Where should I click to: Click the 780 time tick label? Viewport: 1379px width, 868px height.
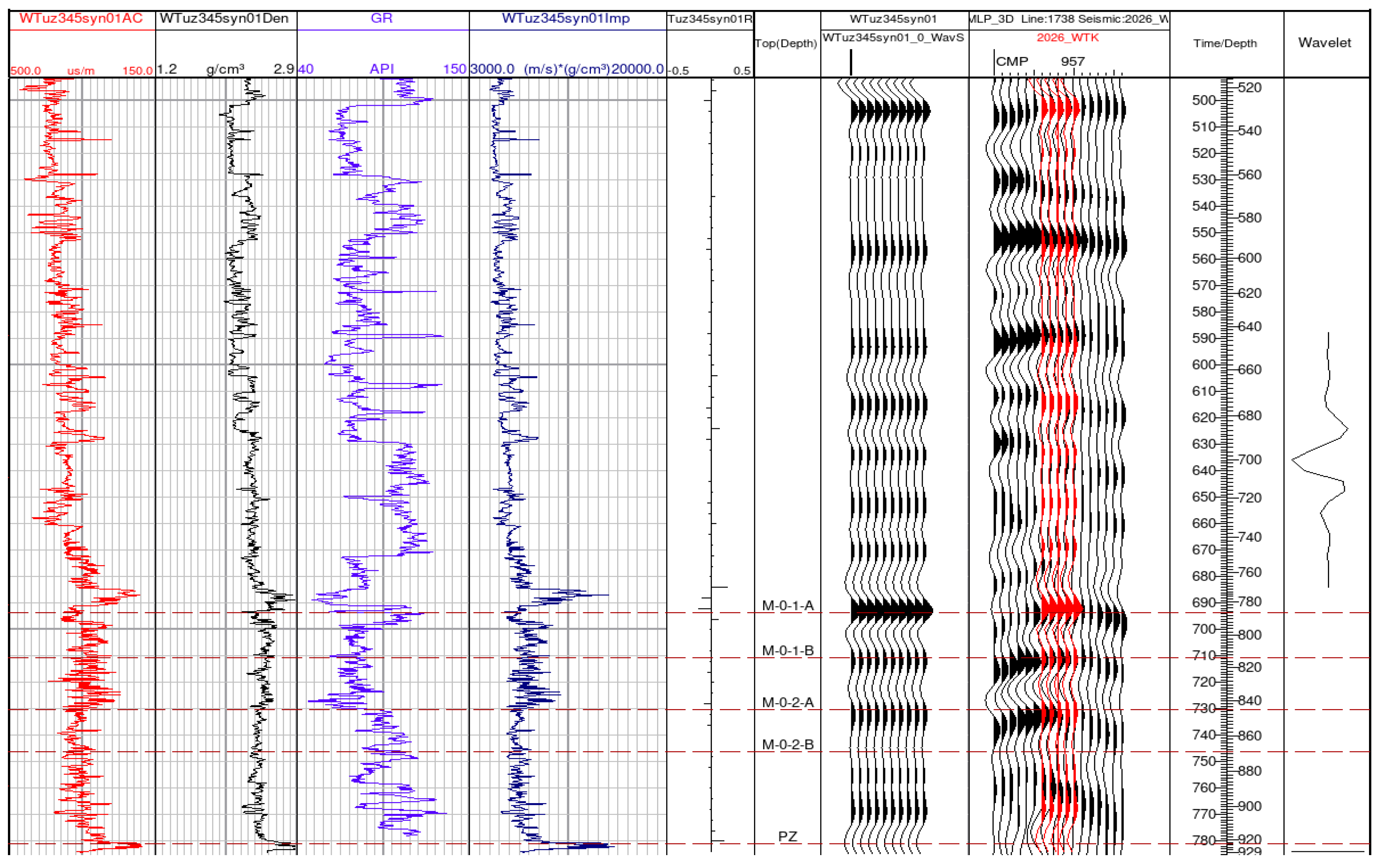click(x=1204, y=840)
